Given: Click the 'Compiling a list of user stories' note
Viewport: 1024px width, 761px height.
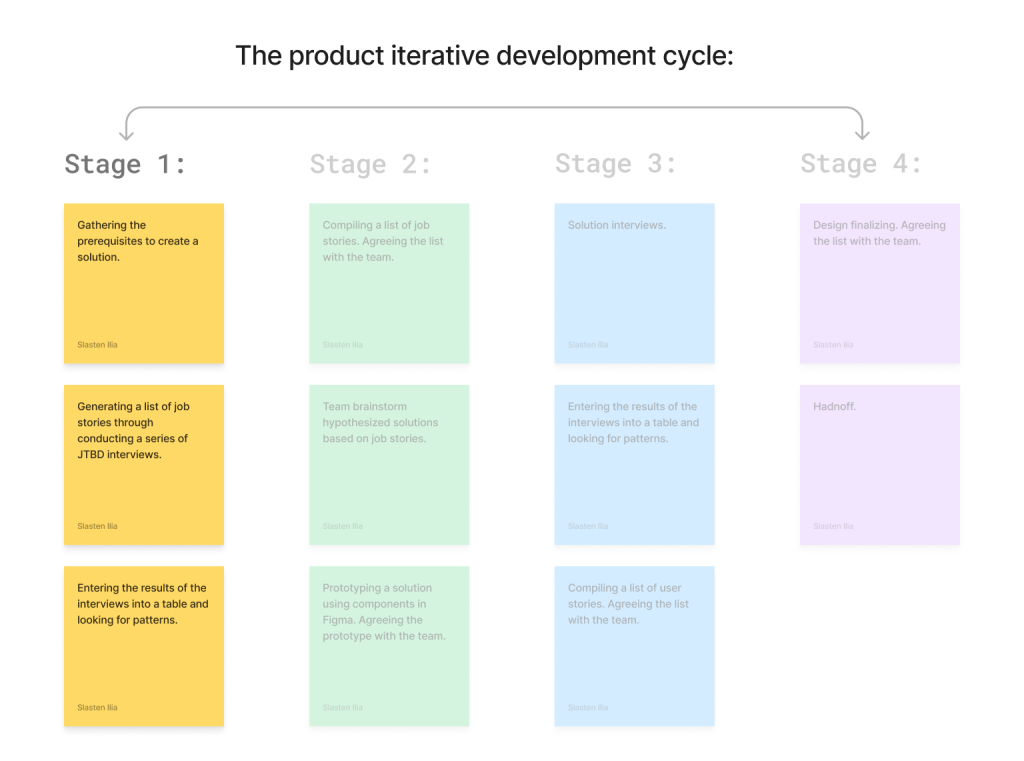Looking at the screenshot, I should [635, 646].
